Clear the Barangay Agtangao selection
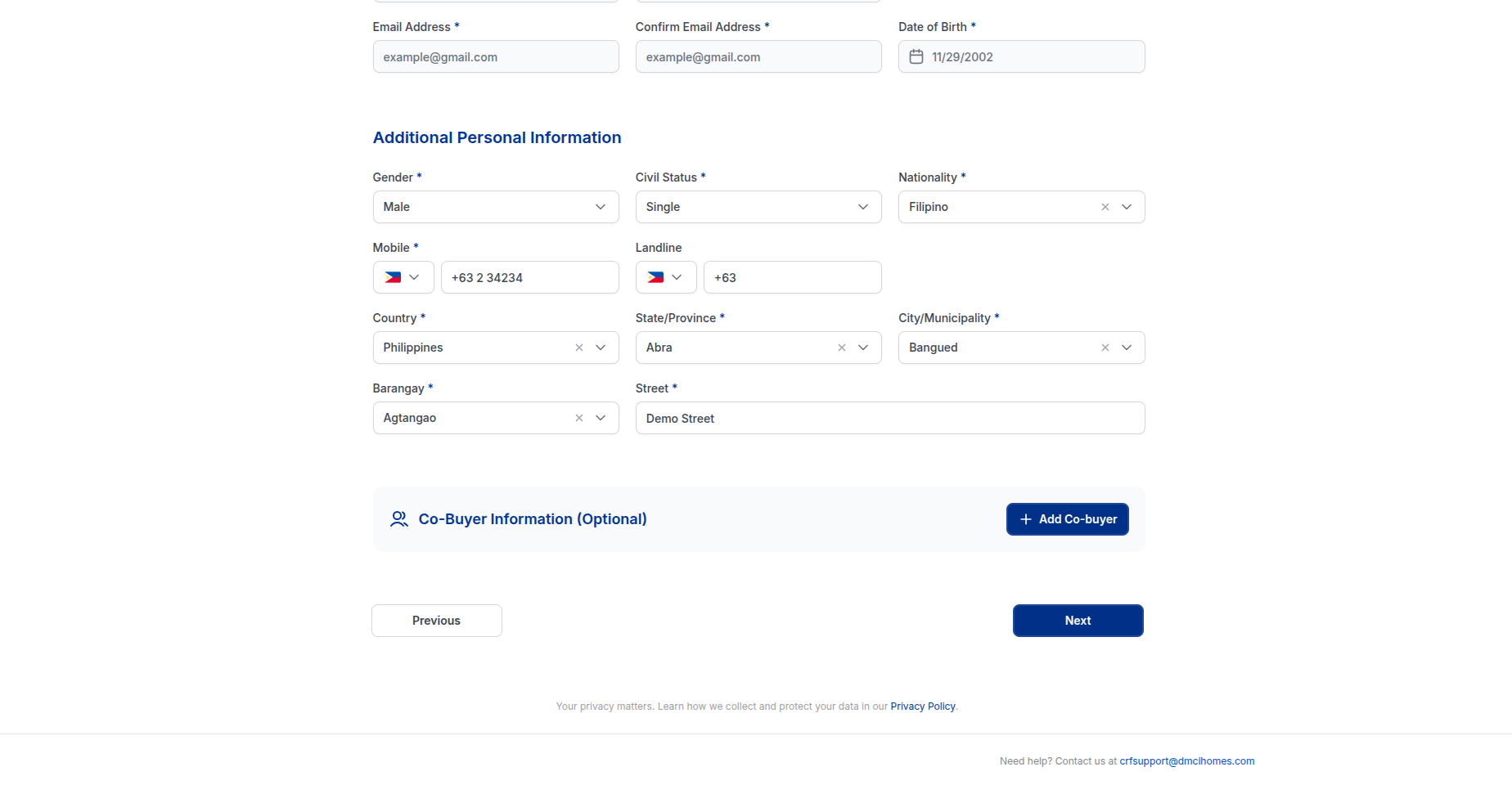Image resolution: width=1512 pixels, height=785 pixels. [x=578, y=418]
